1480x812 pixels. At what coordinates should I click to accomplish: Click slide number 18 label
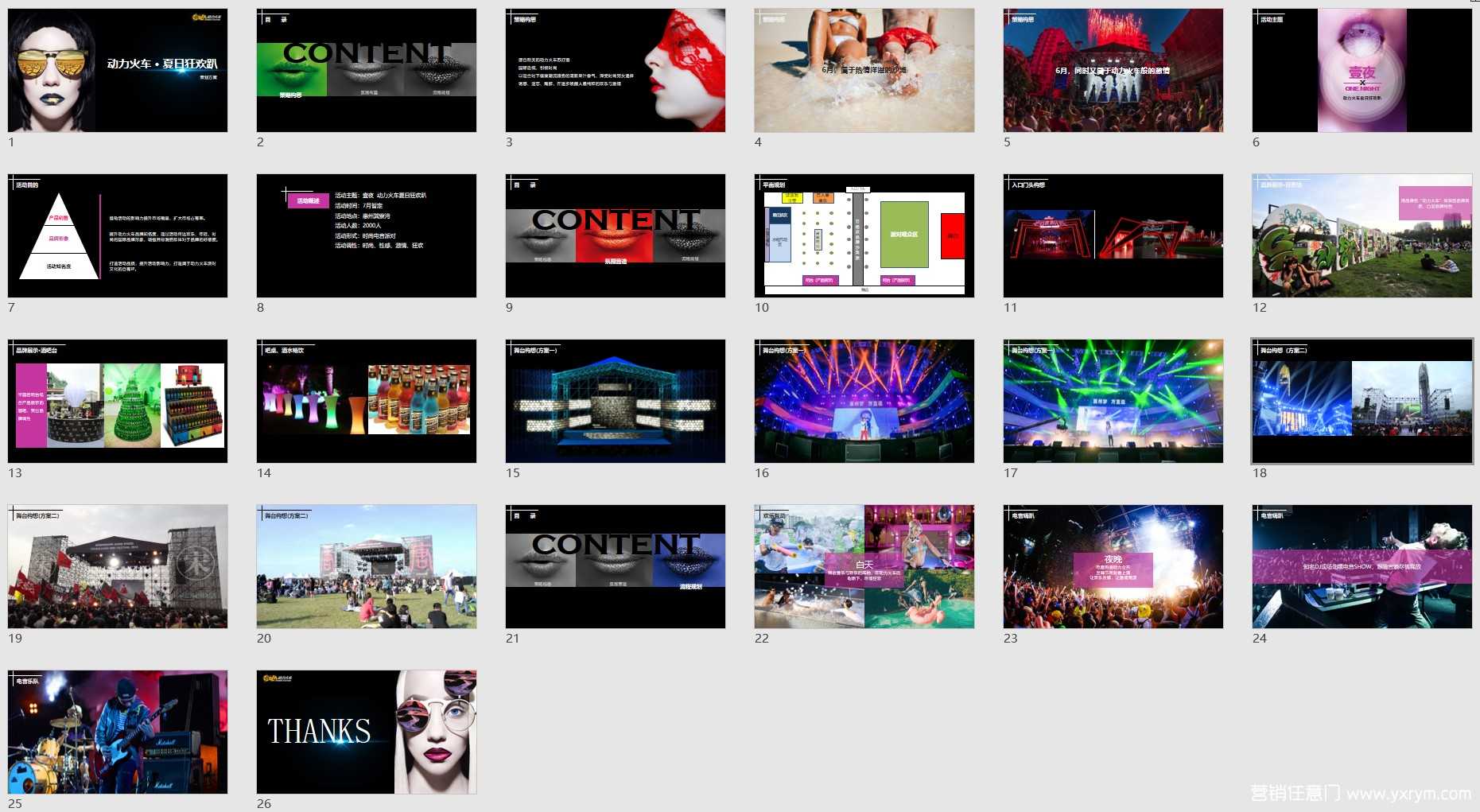click(1260, 472)
